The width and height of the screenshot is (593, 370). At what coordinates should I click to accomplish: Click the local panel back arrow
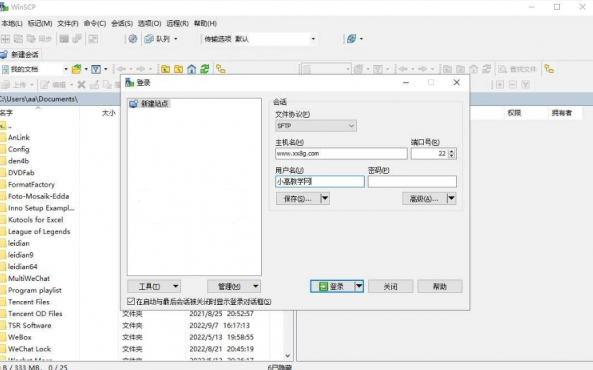(x=121, y=69)
